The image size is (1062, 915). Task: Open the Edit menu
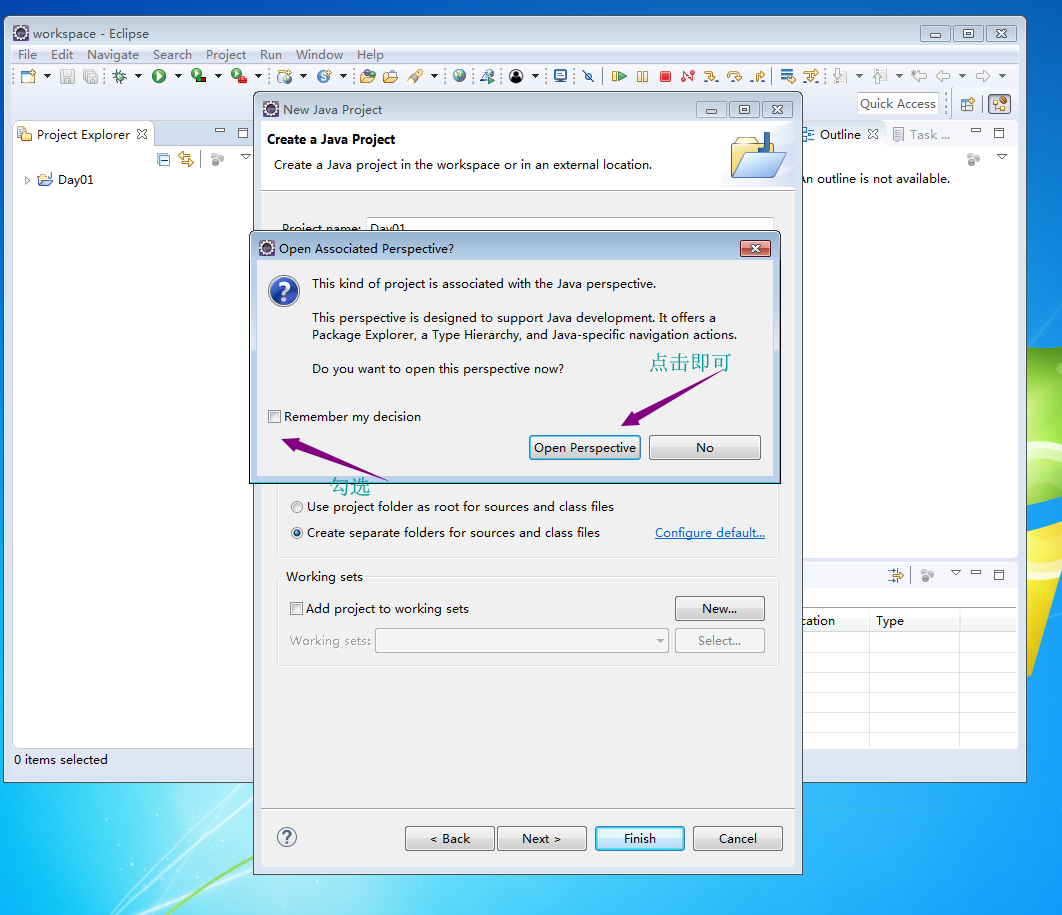62,55
